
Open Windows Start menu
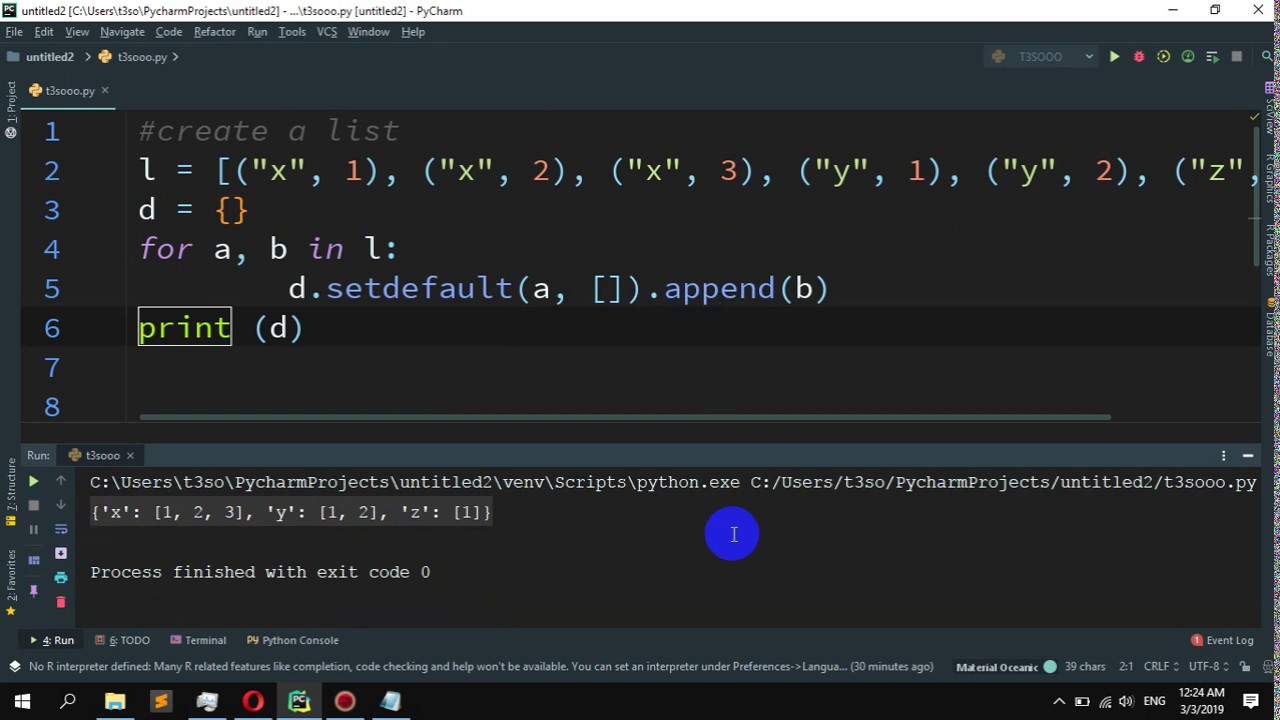point(22,701)
